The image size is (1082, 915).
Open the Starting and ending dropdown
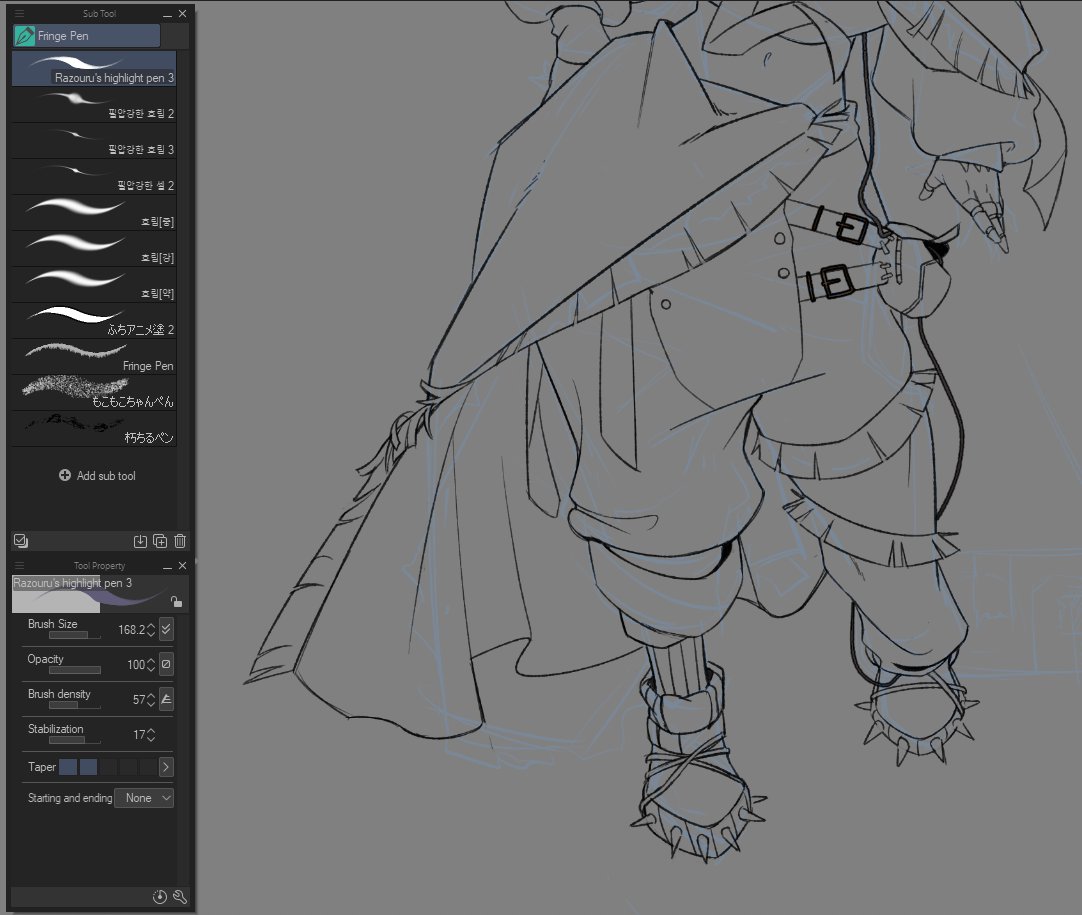[144, 798]
